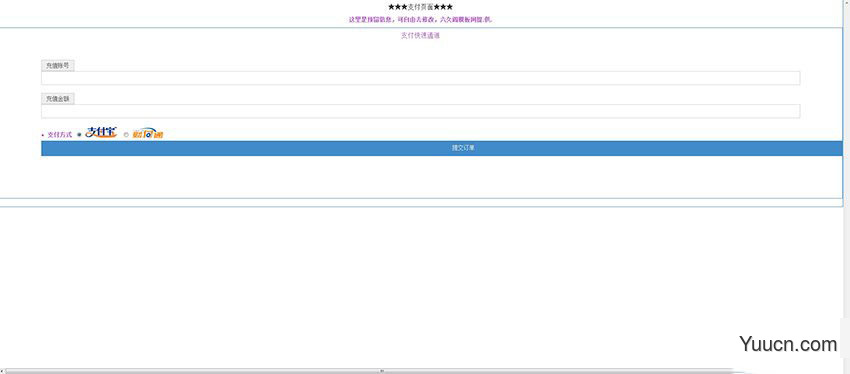Click the bullet before 支付方式

click(43, 135)
